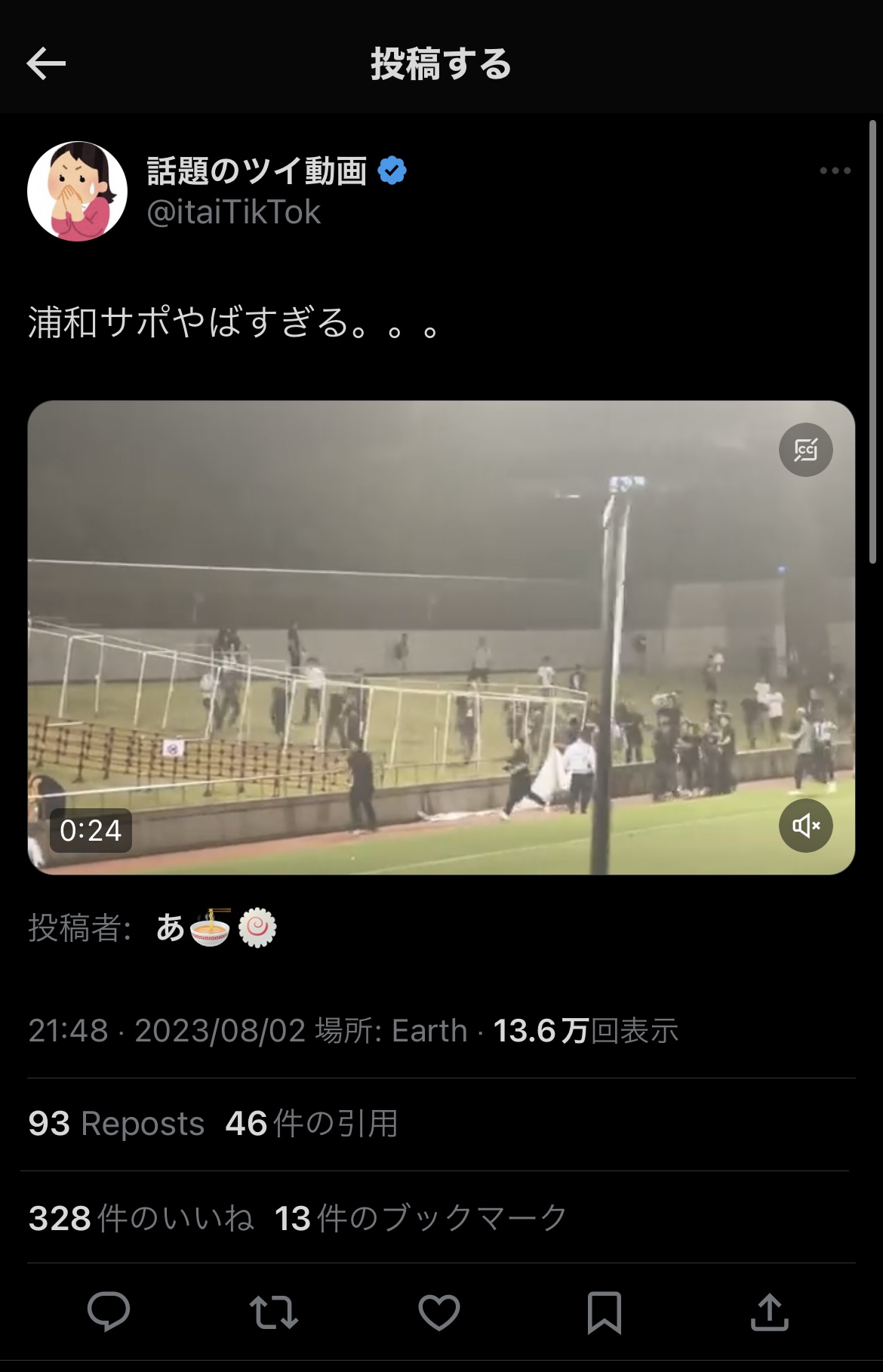
Task: Open the share icon
Action: point(769,1312)
